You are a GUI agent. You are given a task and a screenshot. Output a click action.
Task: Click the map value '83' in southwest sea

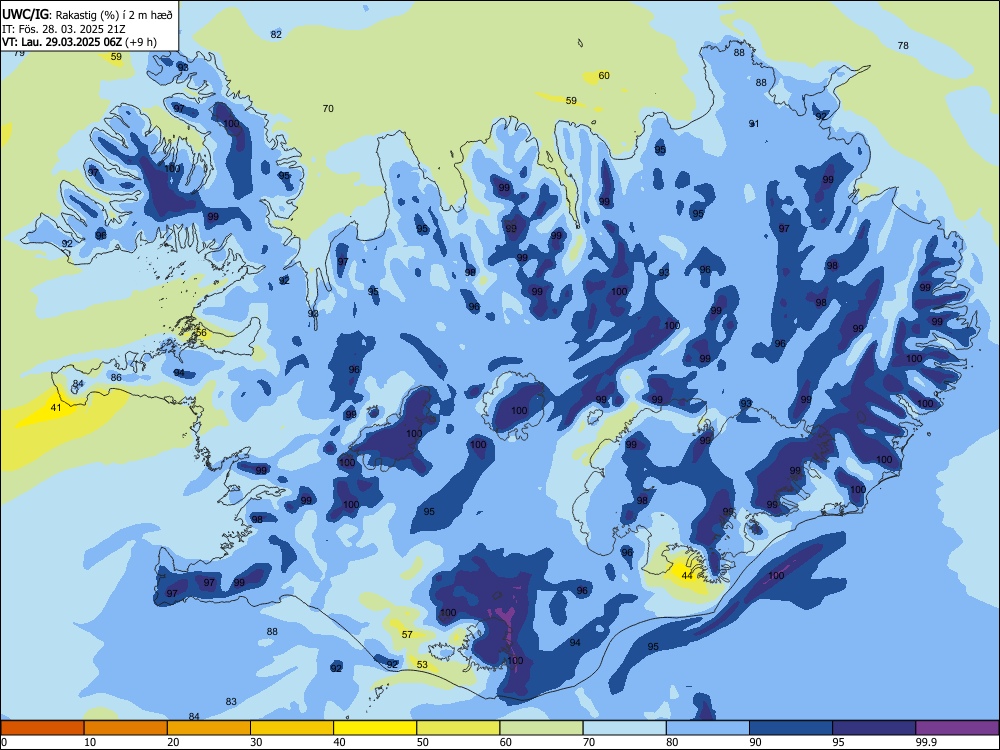(231, 702)
